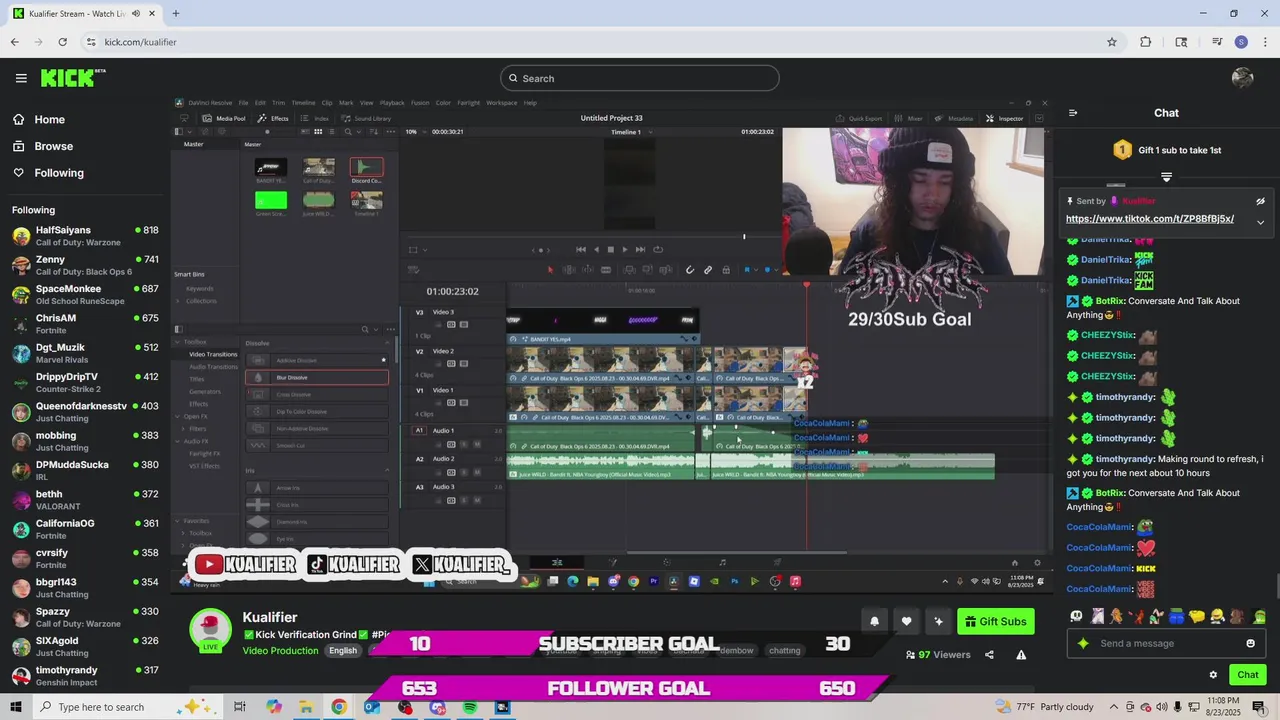Open Task View in the taskbar
The height and width of the screenshot is (720, 1280).
click(240, 707)
